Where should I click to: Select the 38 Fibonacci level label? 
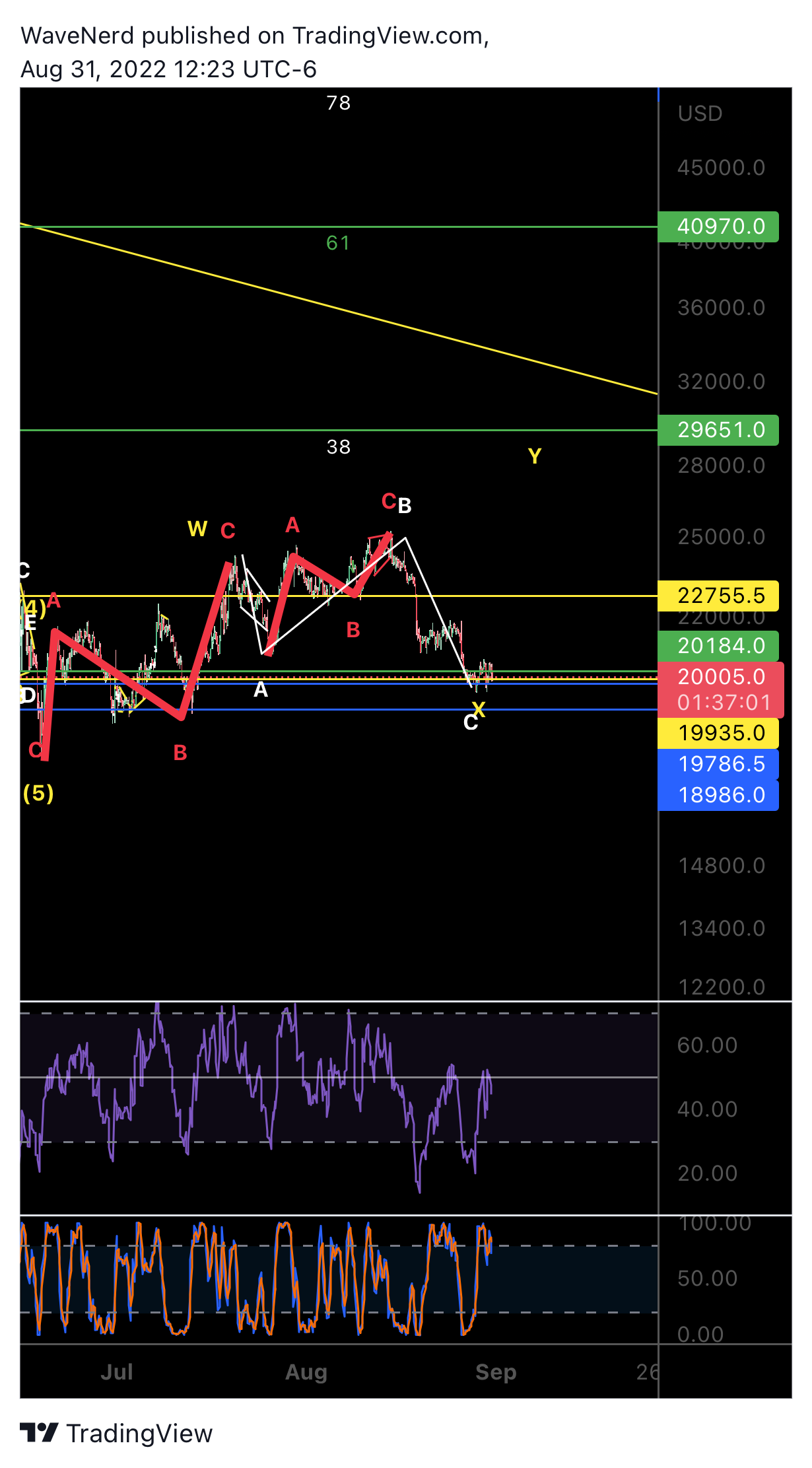pyautogui.click(x=339, y=447)
